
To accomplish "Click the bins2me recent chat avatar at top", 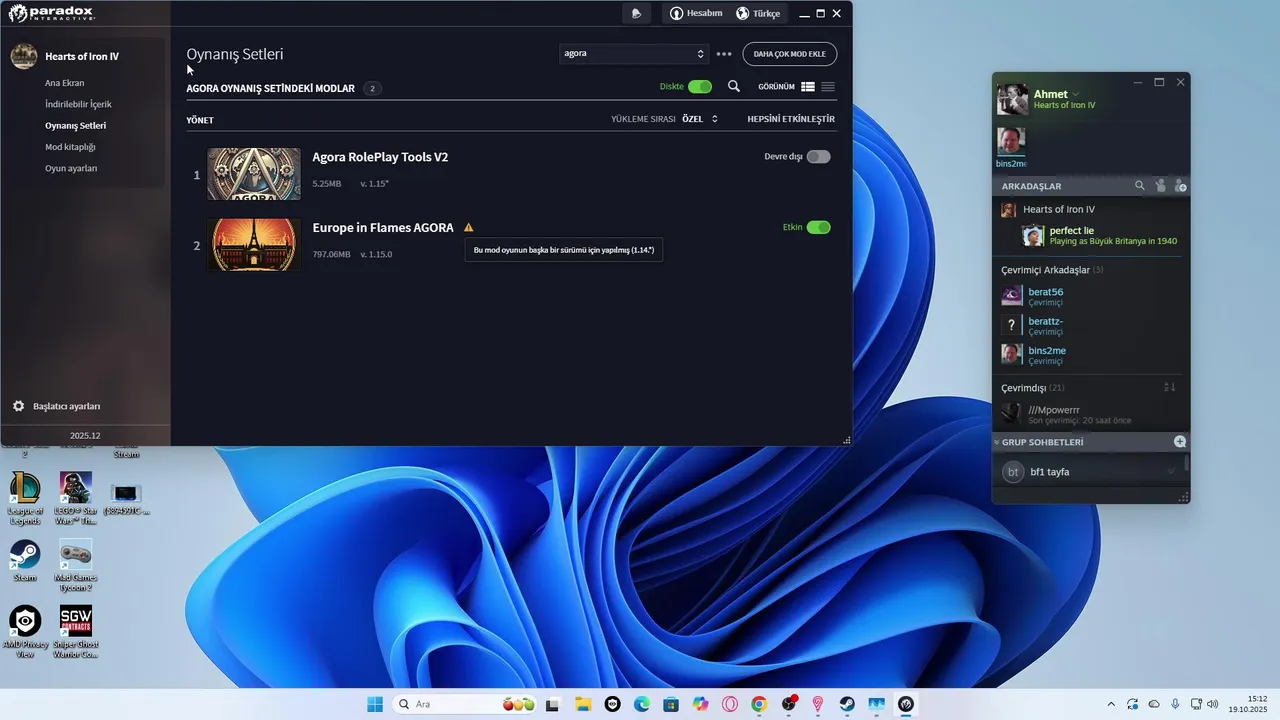I will tap(1011, 142).
